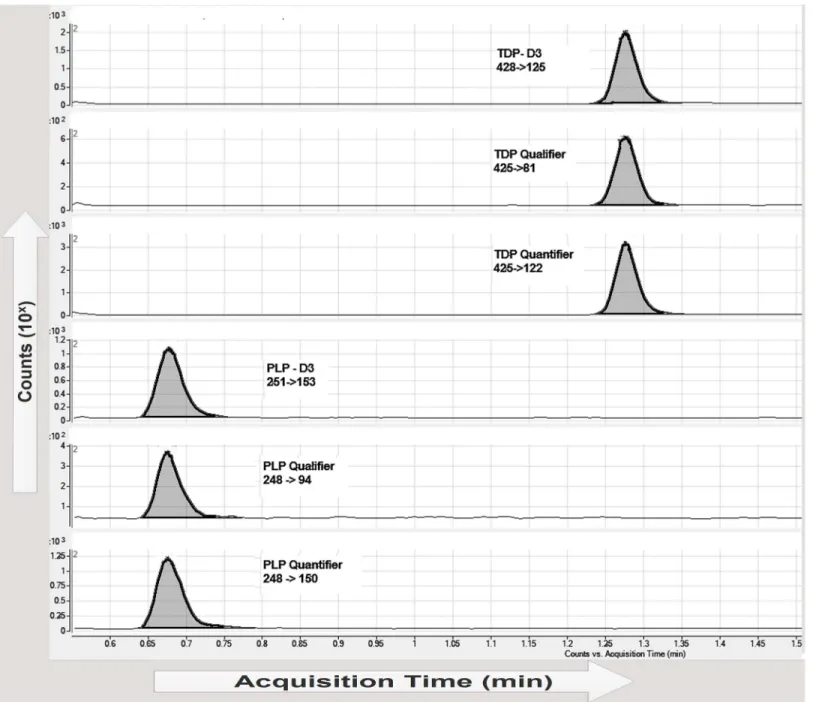This screenshot has width=813, height=702.
Task: Click time-axis tick label 1.1
Action: [x=490, y=643]
